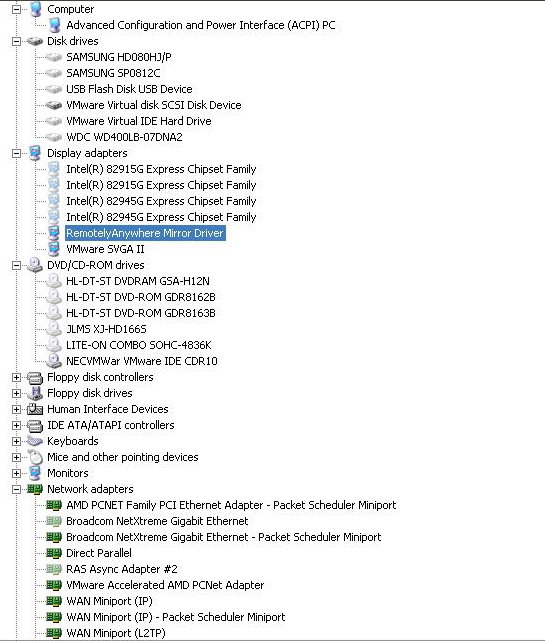
Task: Click the HL-DT-ST DVDRAM GSA-H12N disc icon
Action: 54,281
